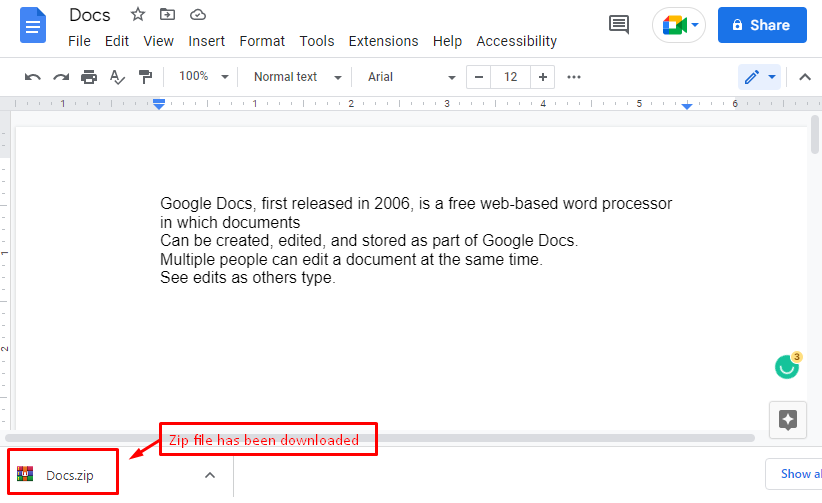Viewport: 822px width, 503px height.
Task: Expand the Docs.zip download options arrow
Action: click(210, 475)
